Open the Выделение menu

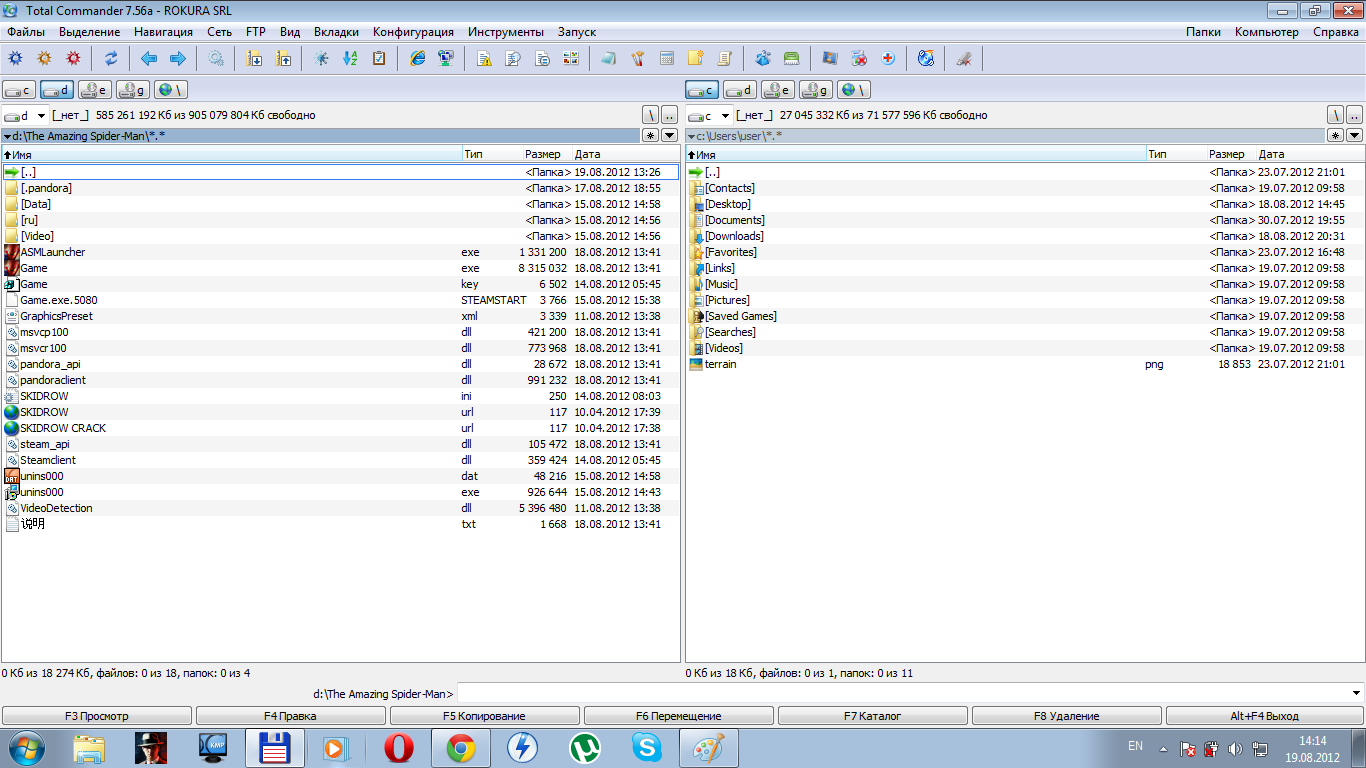(x=90, y=32)
